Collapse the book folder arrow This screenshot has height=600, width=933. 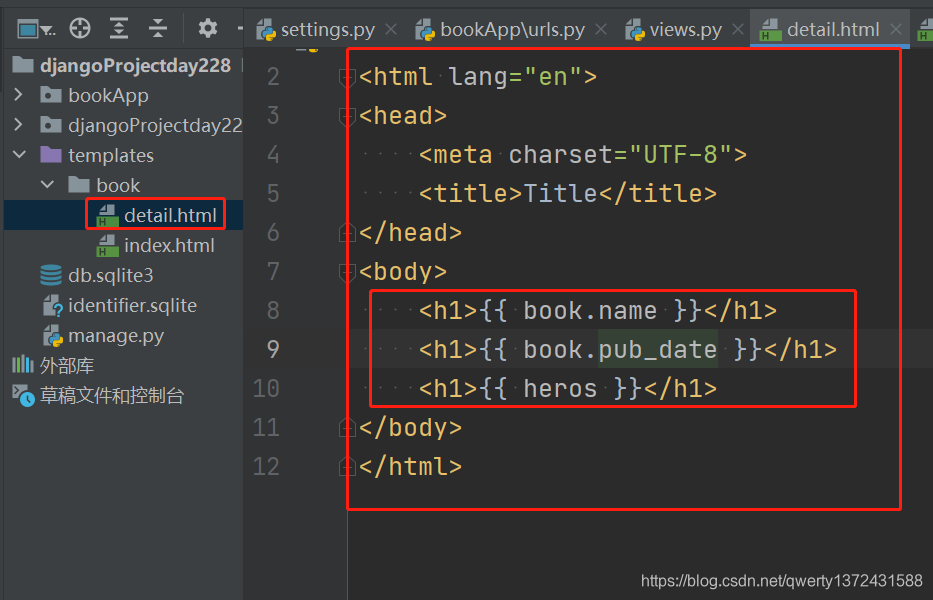click(48, 185)
